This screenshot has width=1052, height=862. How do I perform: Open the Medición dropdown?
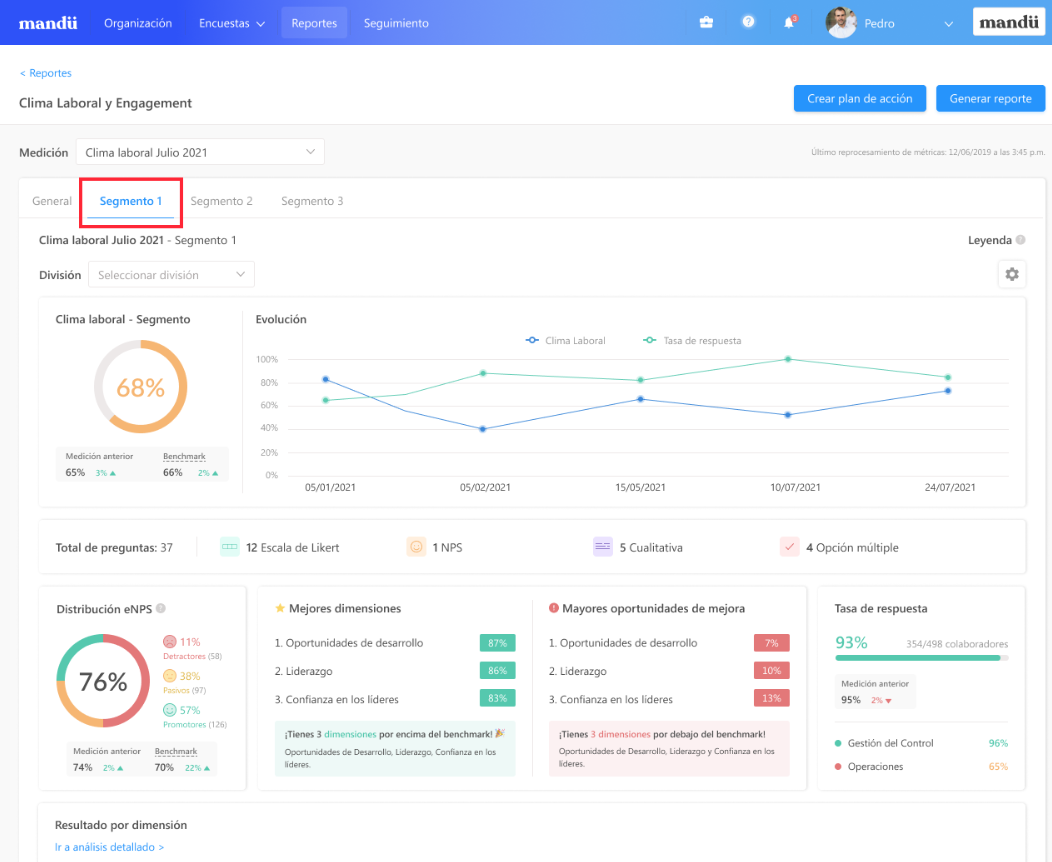coord(200,152)
